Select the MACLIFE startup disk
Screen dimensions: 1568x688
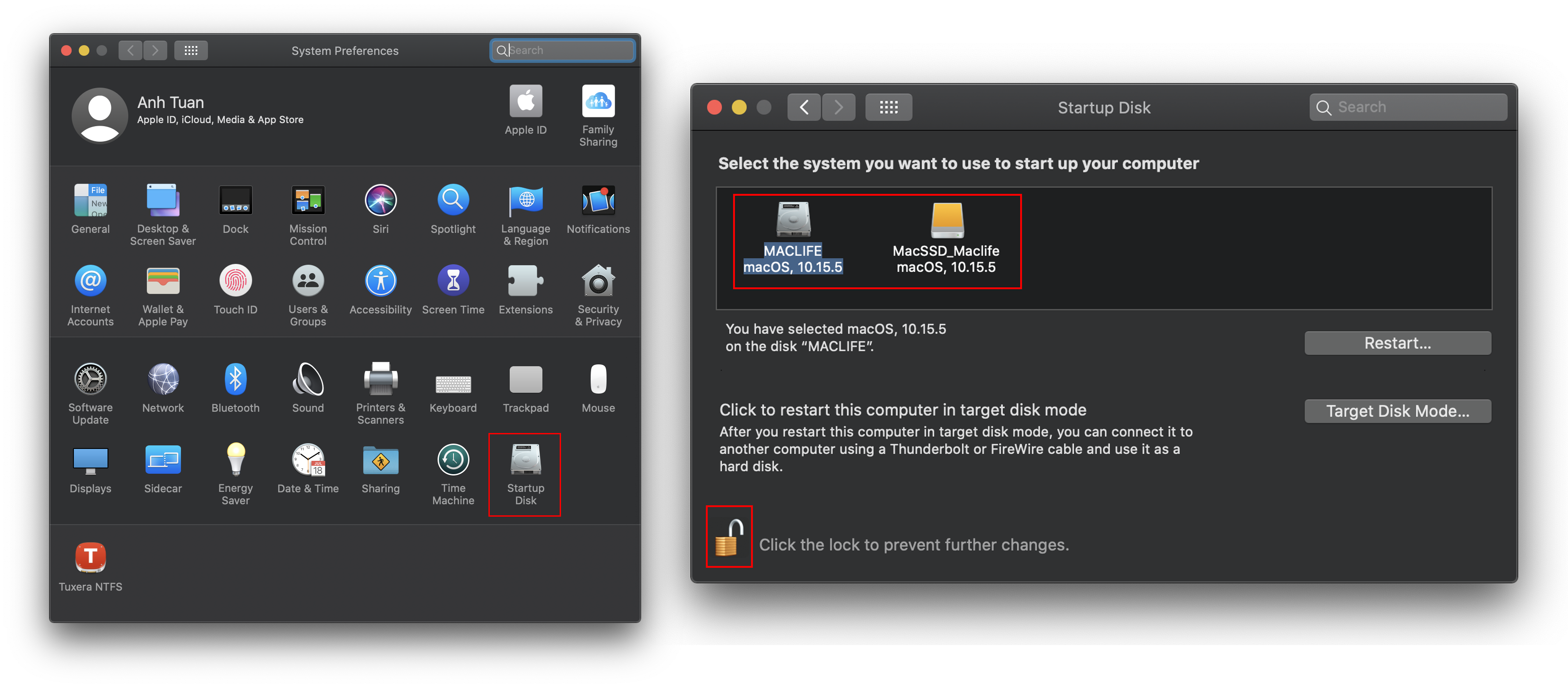point(792,238)
